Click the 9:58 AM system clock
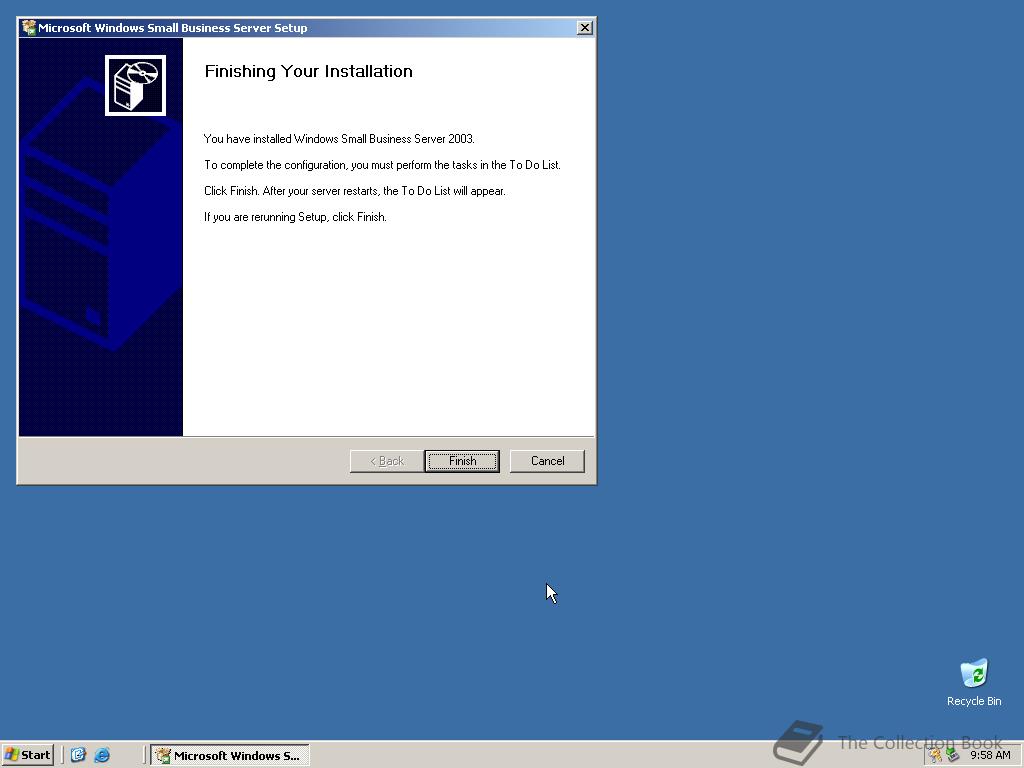The height and width of the screenshot is (768, 1024). pyautogui.click(x=990, y=756)
